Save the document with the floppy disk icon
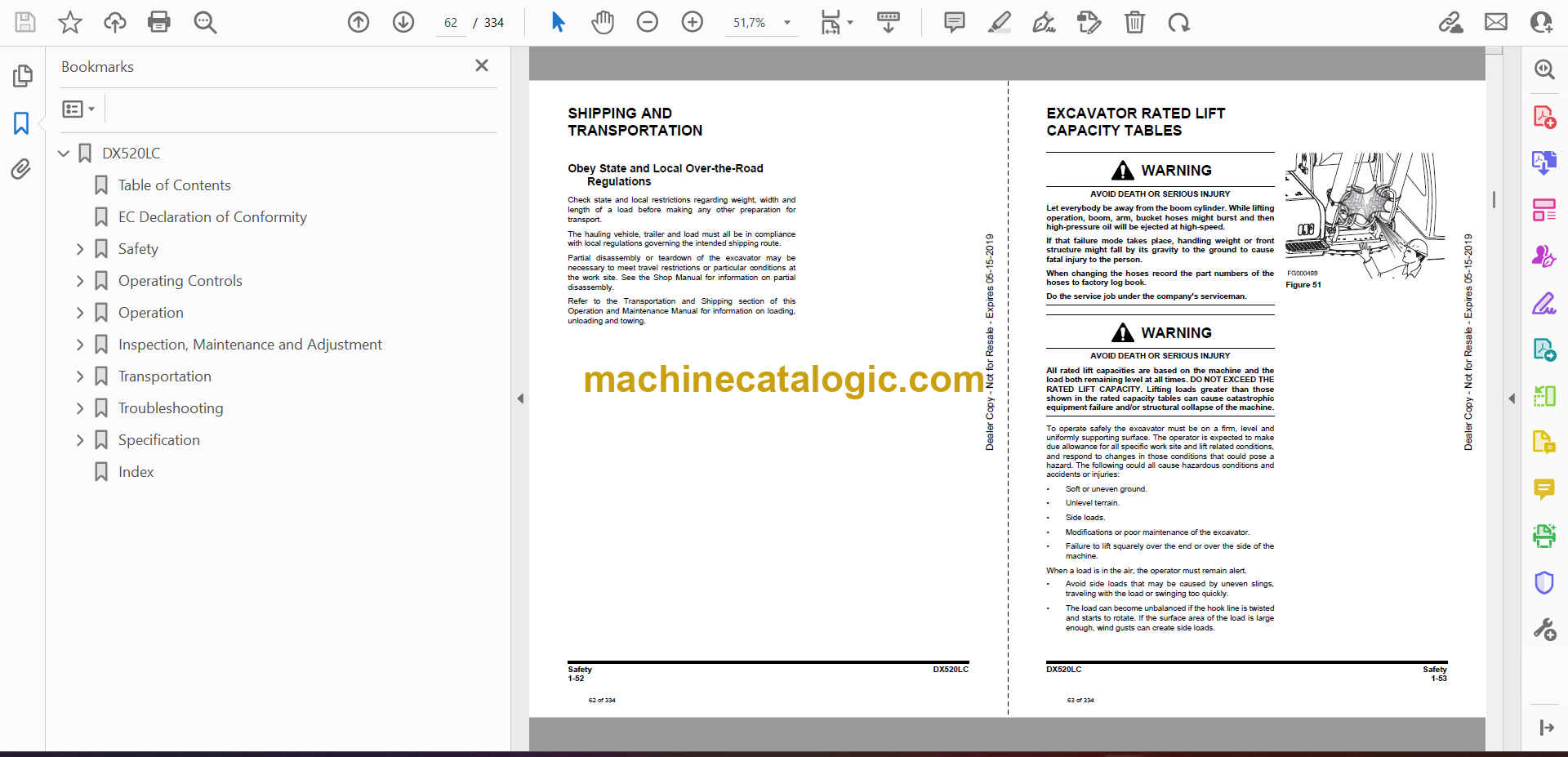This screenshot has height=757, width=1568. point(25,22)
